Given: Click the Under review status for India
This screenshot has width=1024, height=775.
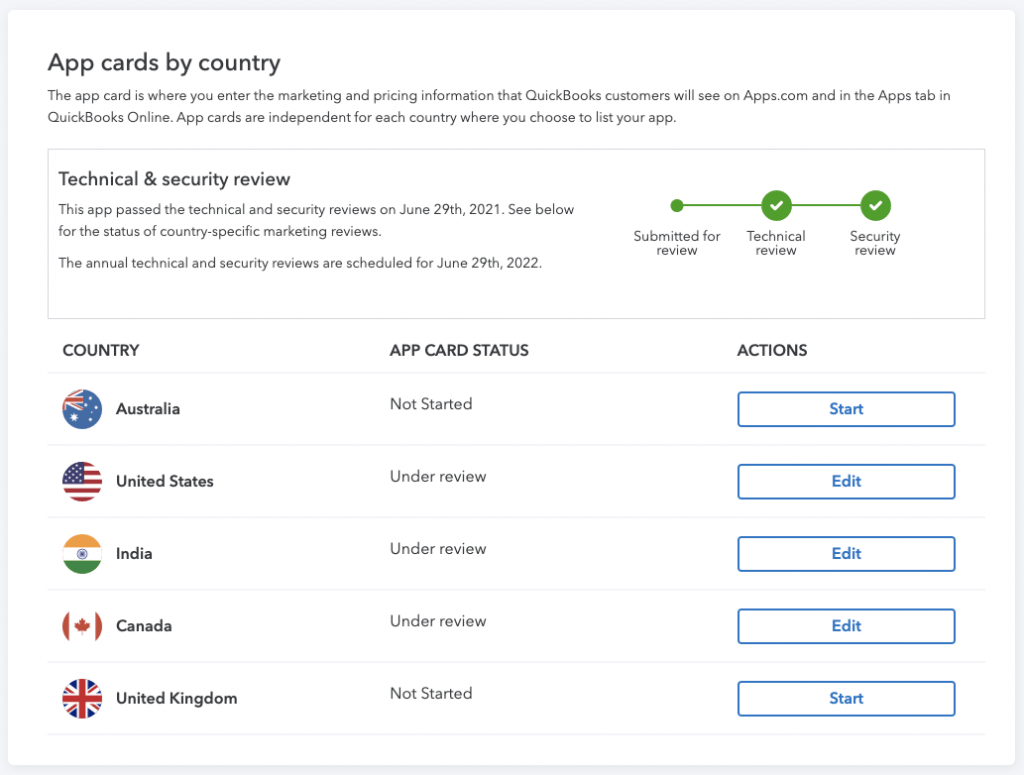Looking at the screenshot, I should pyautogui.click(x=438, y=548).
